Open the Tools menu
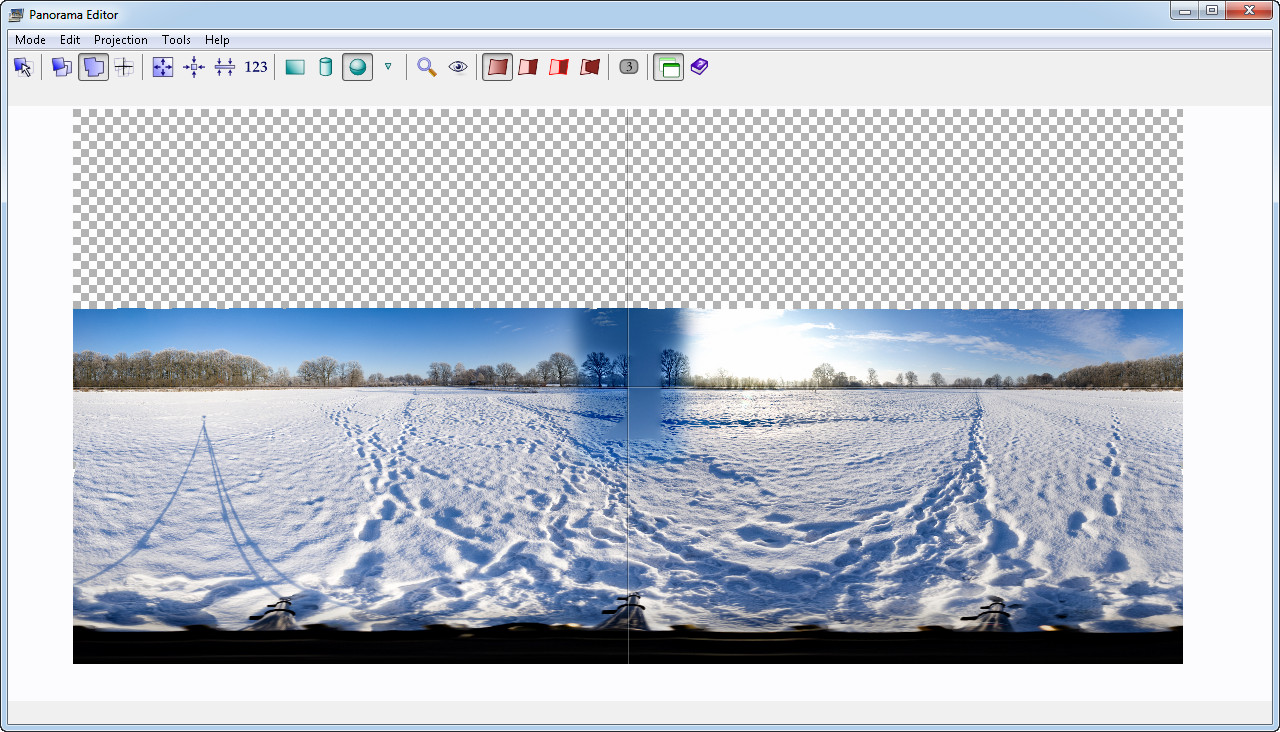The width and height of the screenshot is (1280, 732). click(x=176, y=40)
